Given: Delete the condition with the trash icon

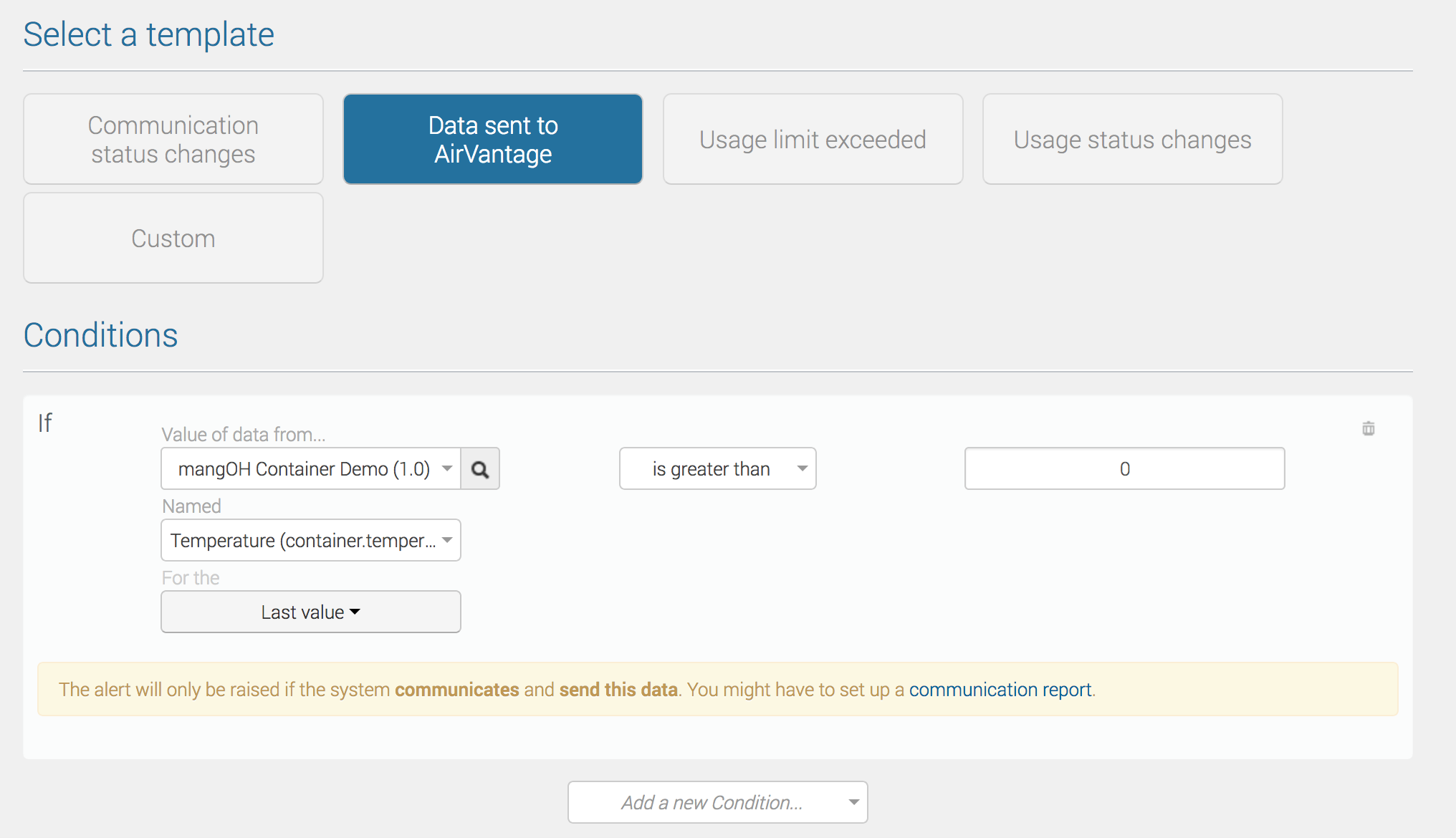Looking at the screenshot, I should tap(1368, 428).
